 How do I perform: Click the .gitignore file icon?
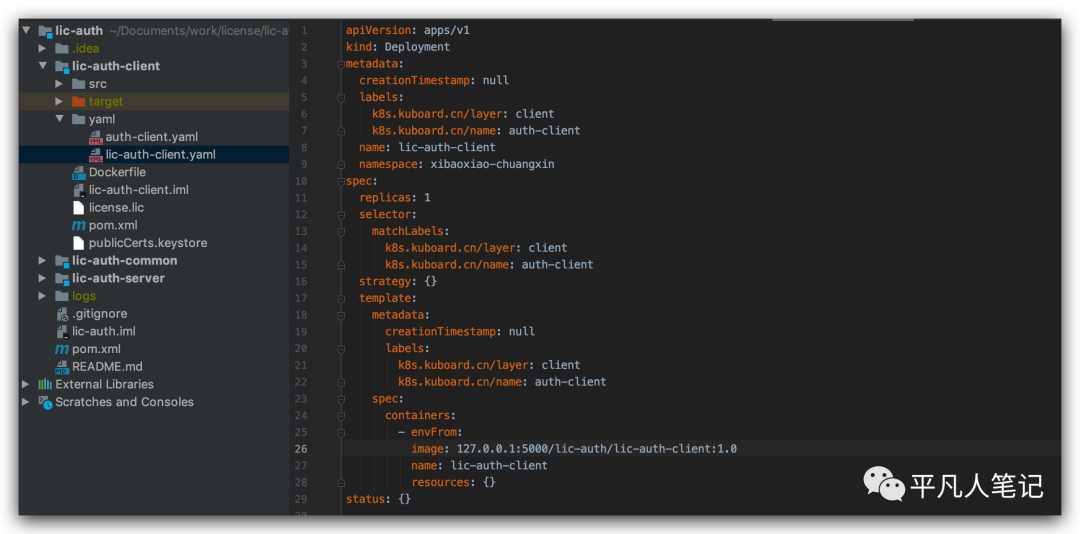pos(62,314)
